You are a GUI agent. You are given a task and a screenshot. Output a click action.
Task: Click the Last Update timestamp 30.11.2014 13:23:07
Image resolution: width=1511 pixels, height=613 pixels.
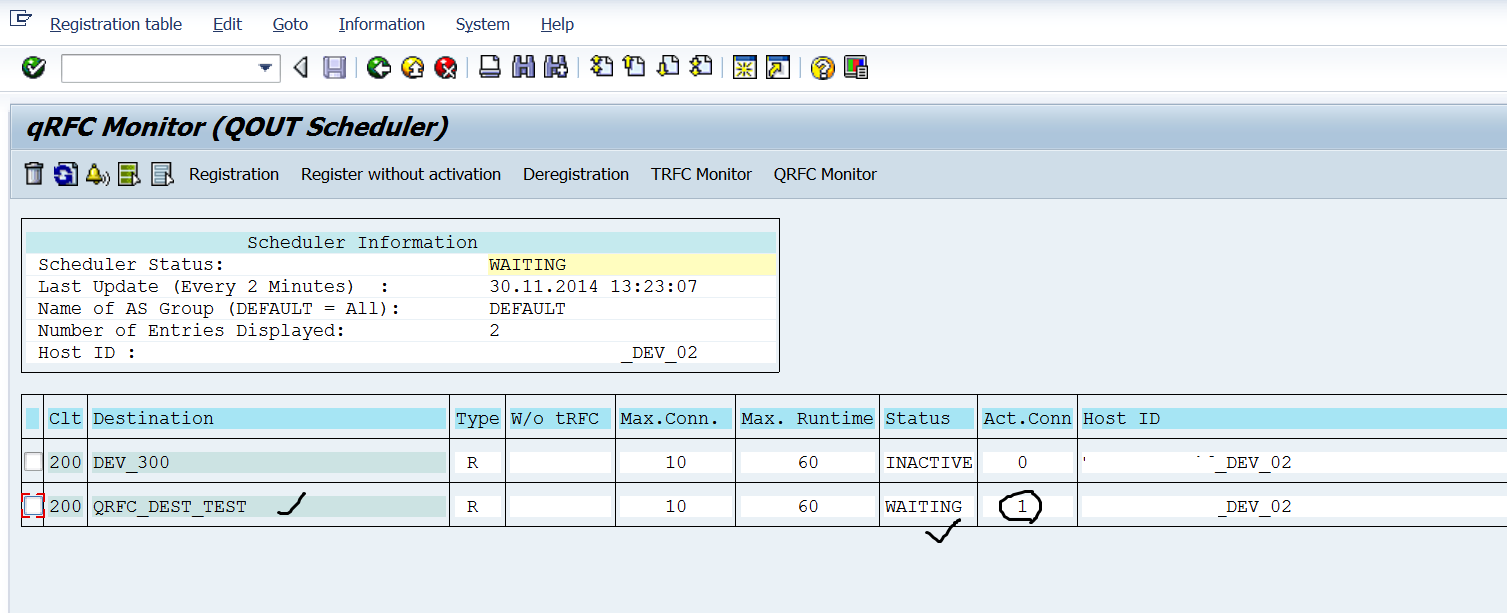pyautogui.click(x=593, y=286)
